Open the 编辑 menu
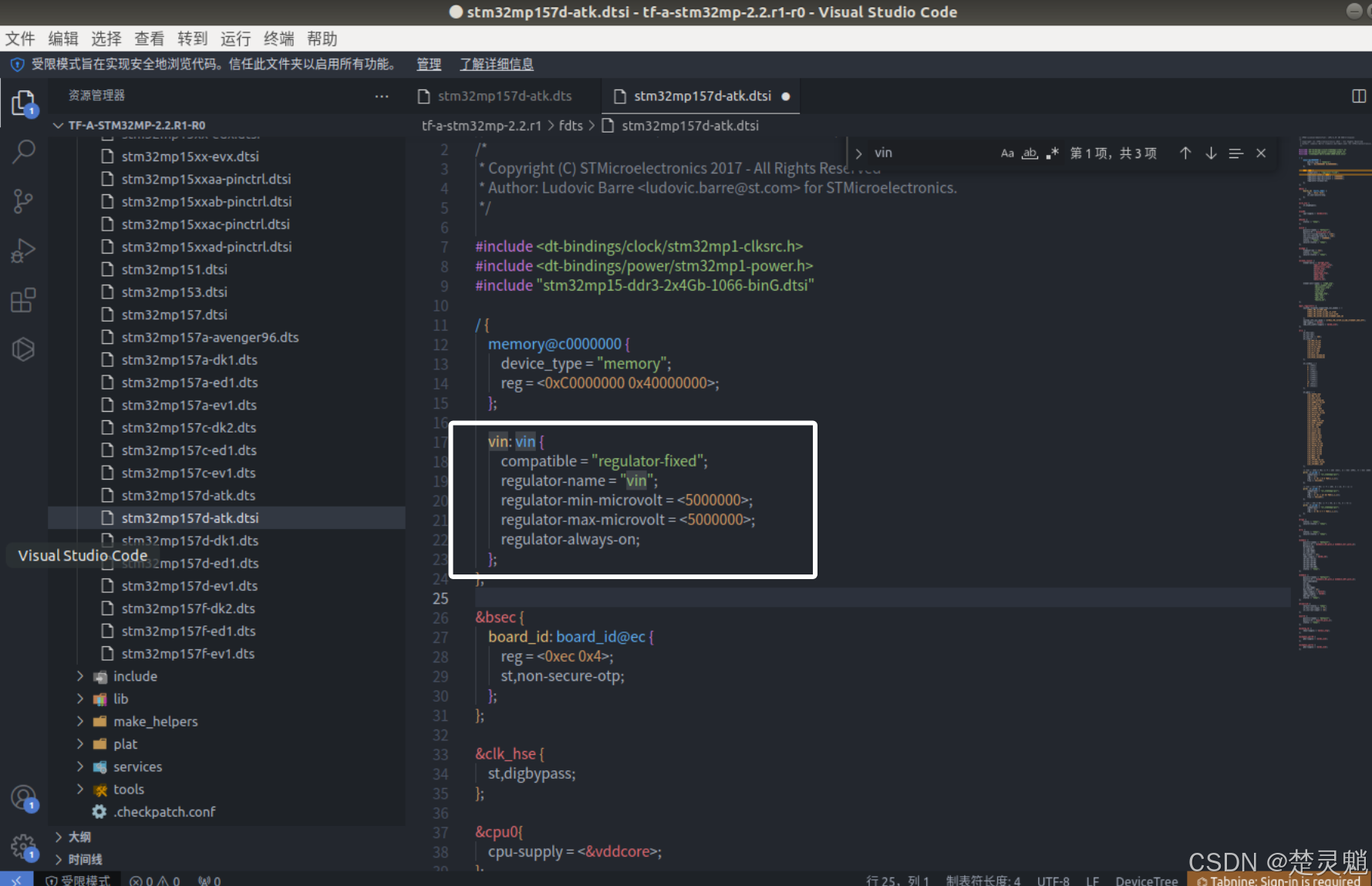This screenshot has height=886, width=1372. [x=63, y=39]
